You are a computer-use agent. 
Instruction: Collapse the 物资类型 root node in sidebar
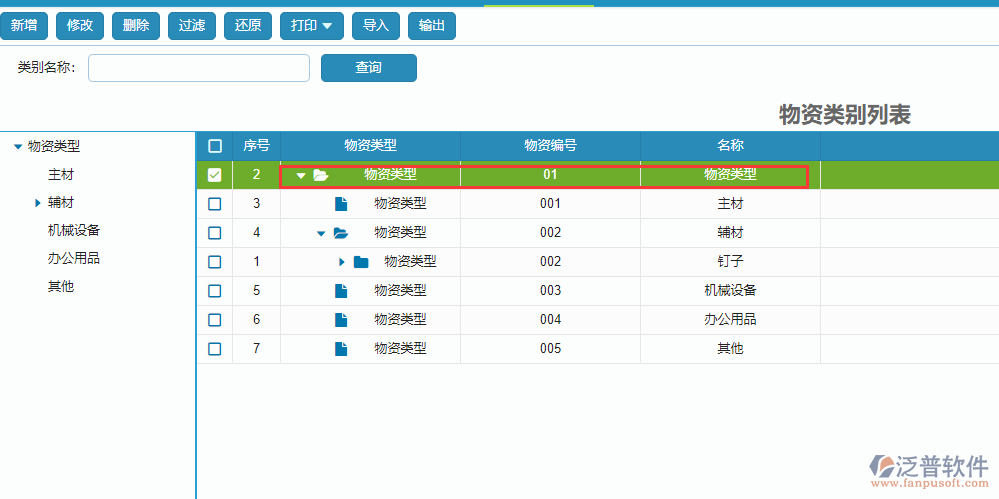[x=18, y=147]
